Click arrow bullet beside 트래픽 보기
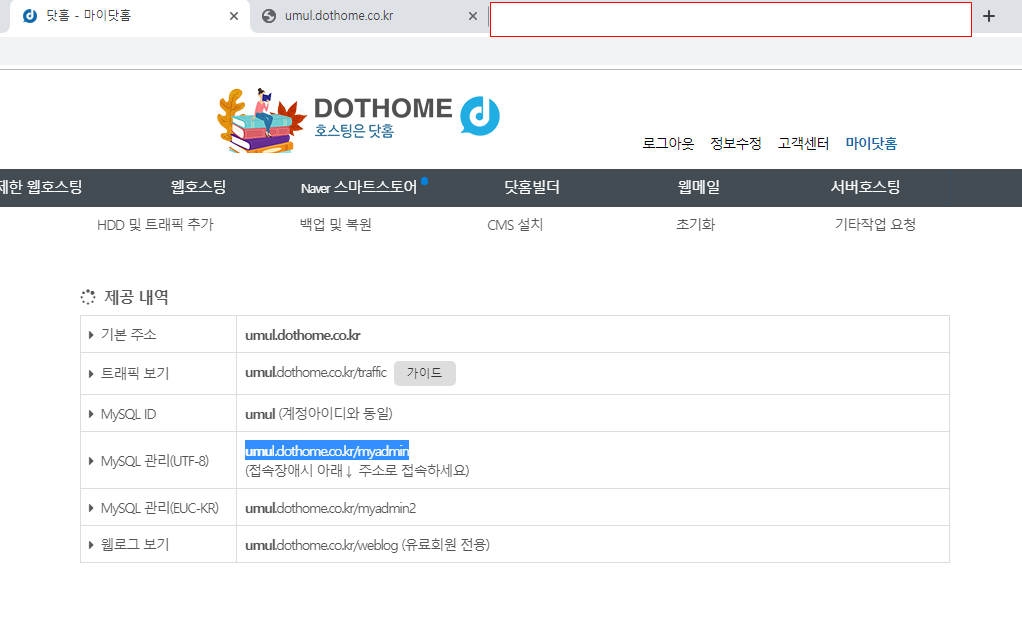Image resolution: width=1022 pixels, height=632 pixels. (x=91, y=374)
